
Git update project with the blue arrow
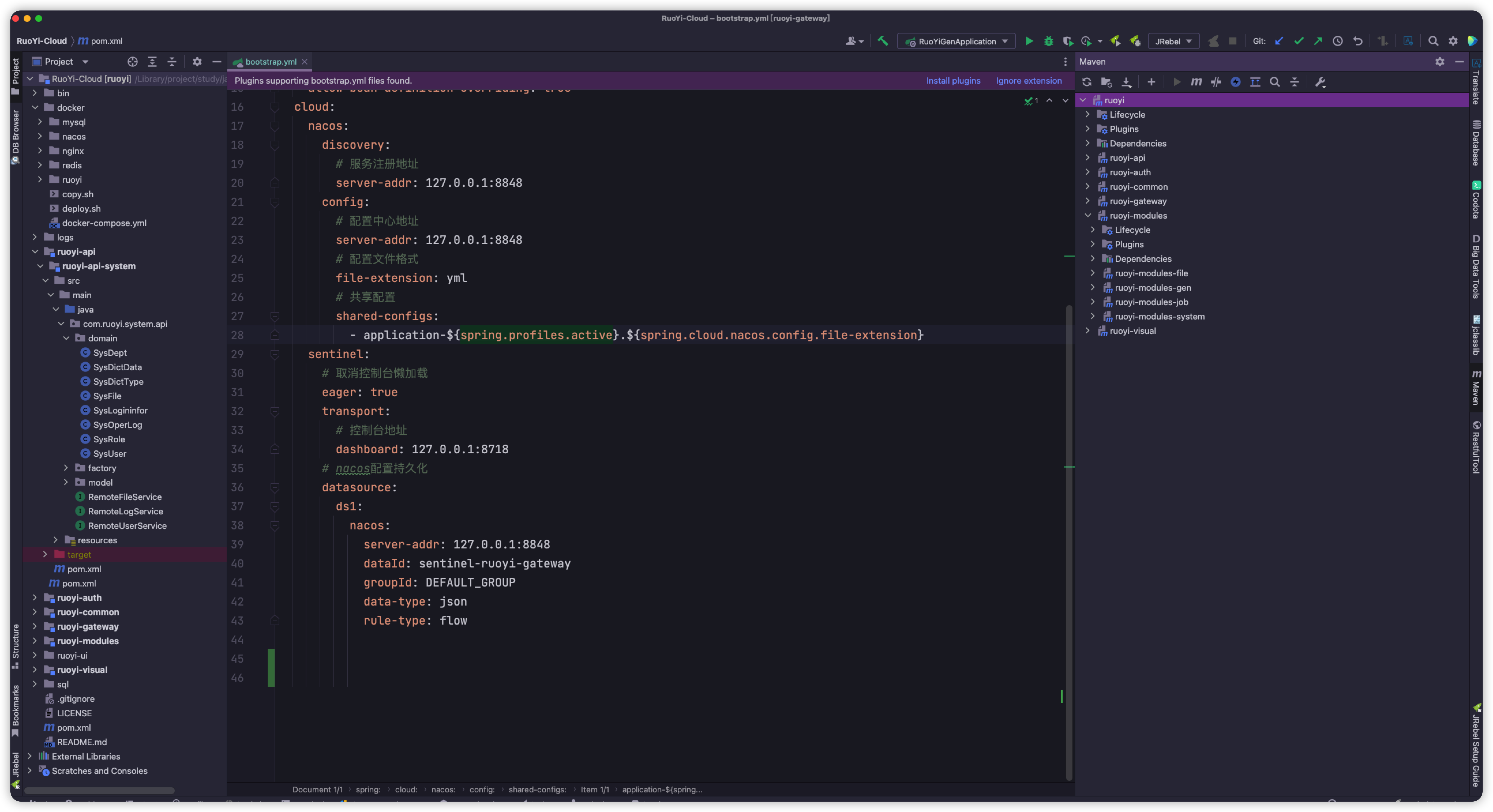coord(1279,41)
